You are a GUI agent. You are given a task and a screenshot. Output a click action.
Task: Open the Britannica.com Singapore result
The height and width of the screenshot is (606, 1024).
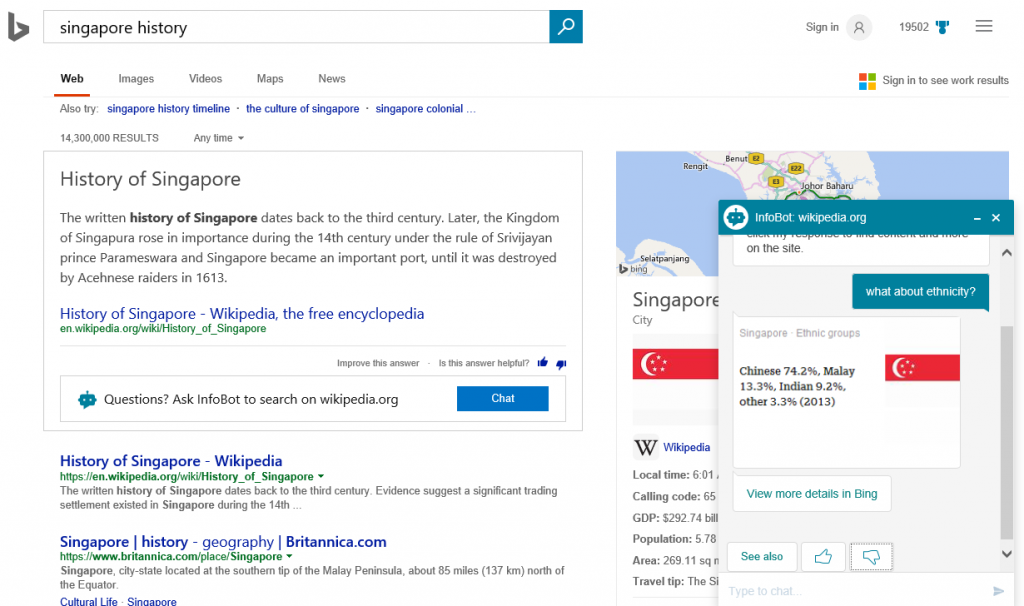coord(223,541)
